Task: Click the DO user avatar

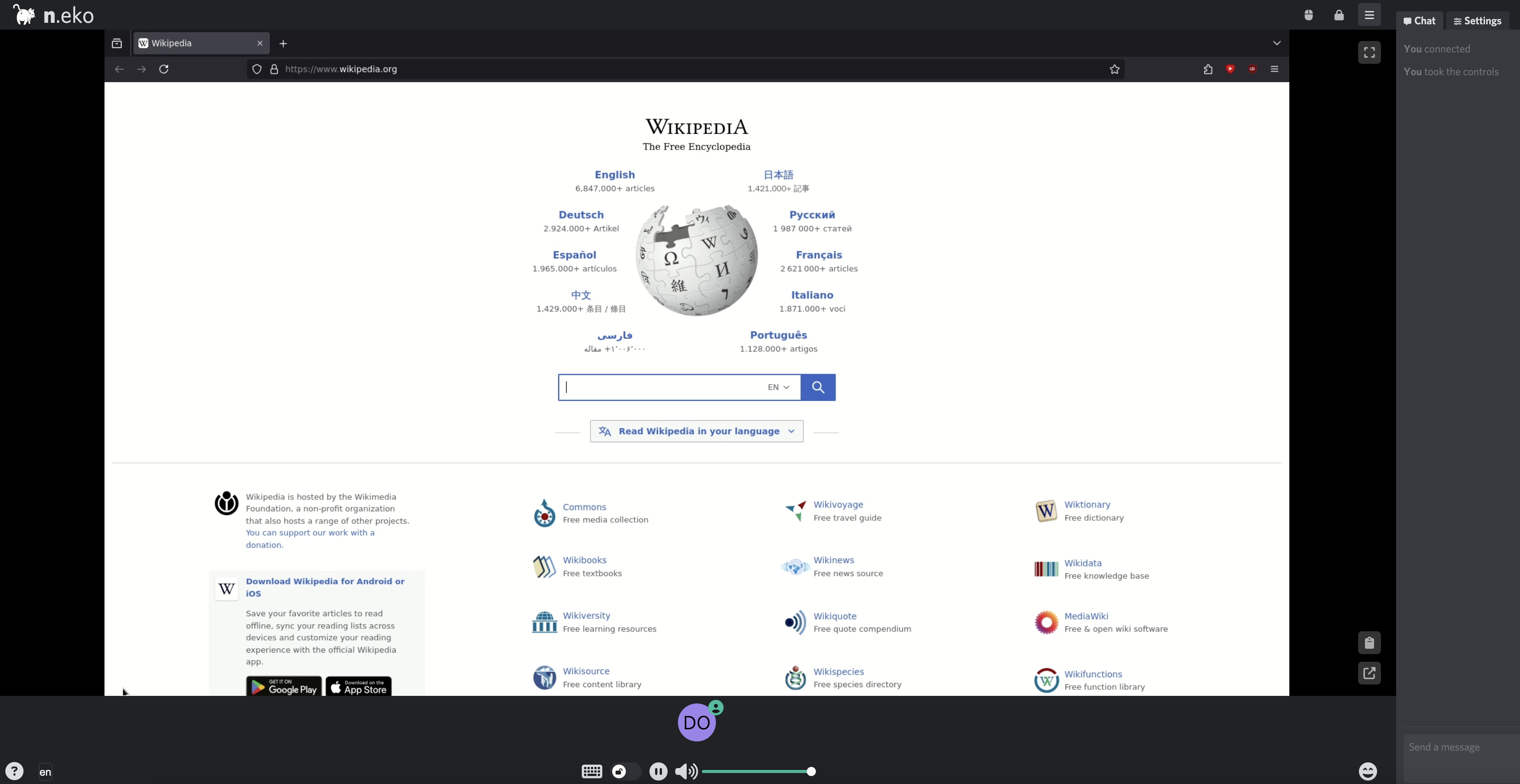Action: (696, 722)
